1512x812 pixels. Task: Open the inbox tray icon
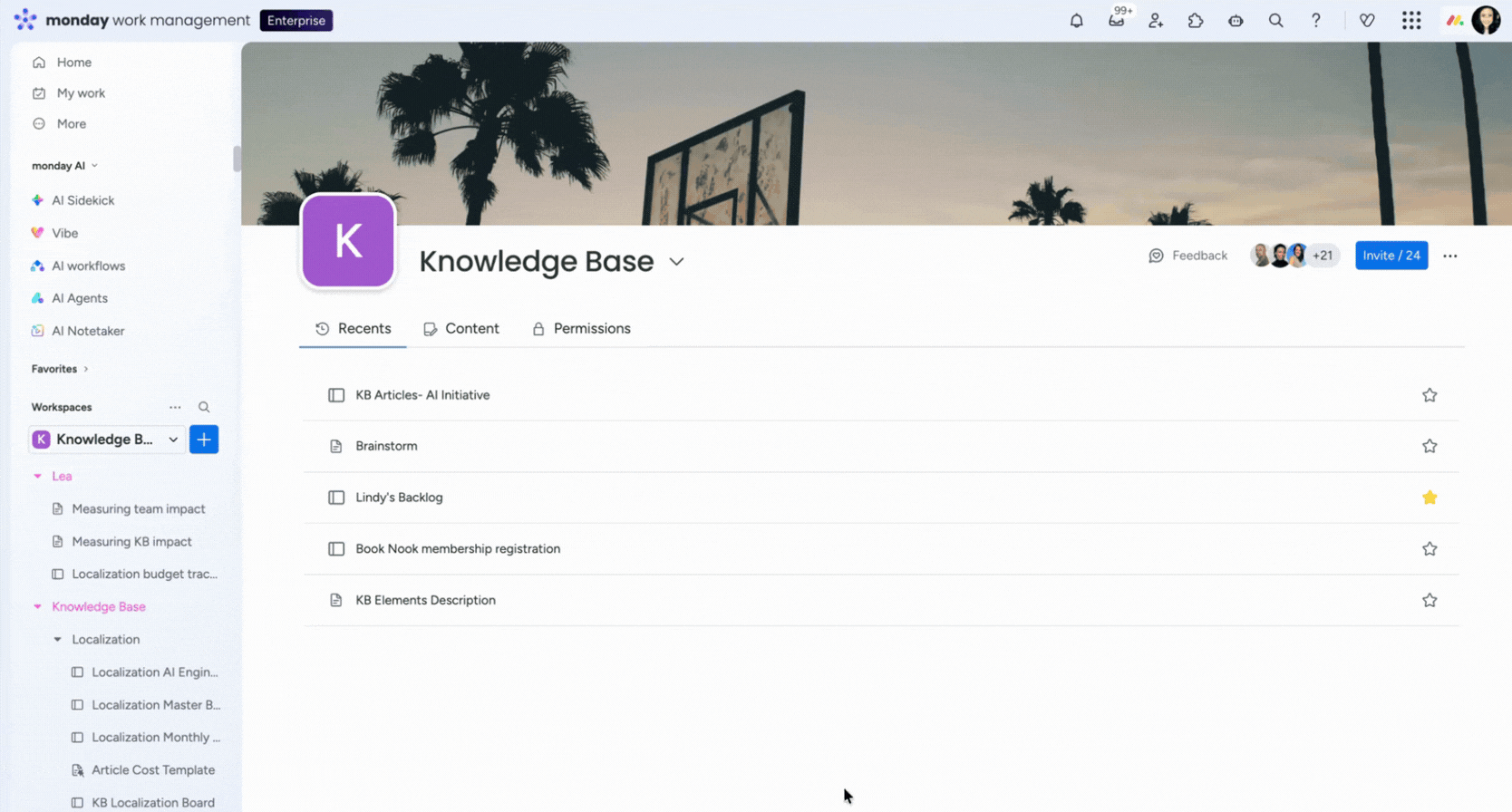pos(1116,21)
